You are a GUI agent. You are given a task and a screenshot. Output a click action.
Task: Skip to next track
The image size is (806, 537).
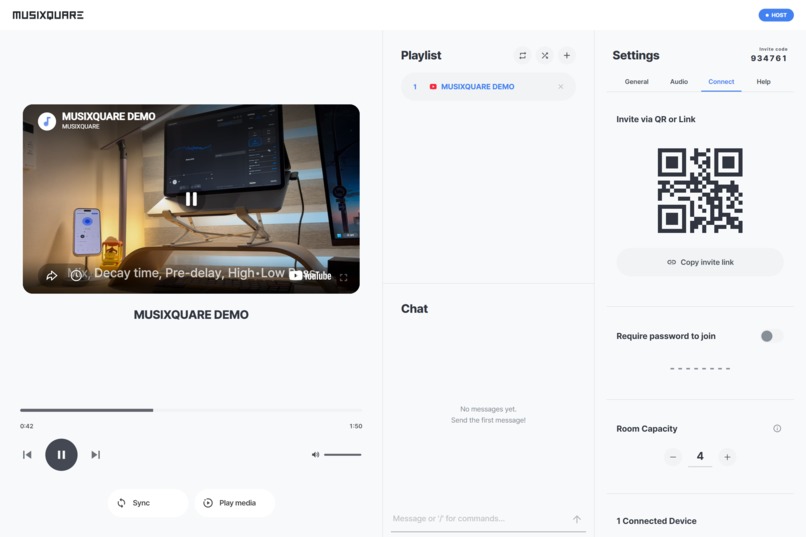[x=96, y=455]
